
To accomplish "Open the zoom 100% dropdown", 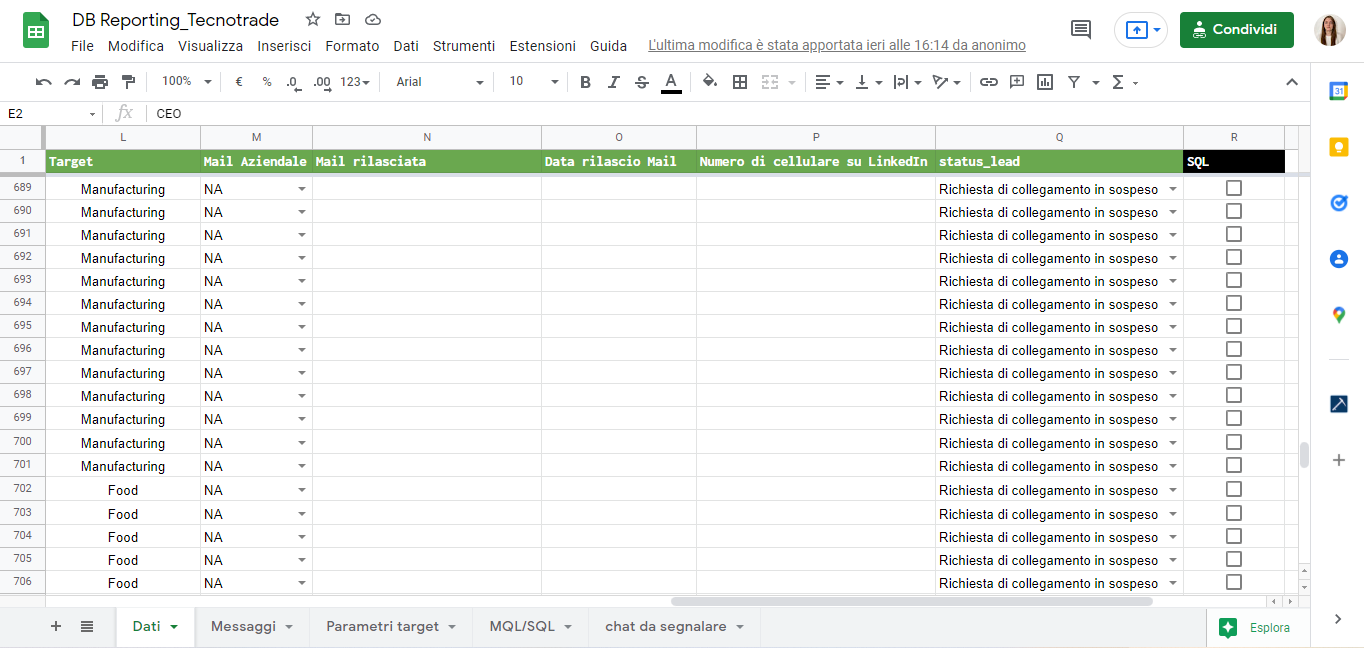I will point(187,82).
